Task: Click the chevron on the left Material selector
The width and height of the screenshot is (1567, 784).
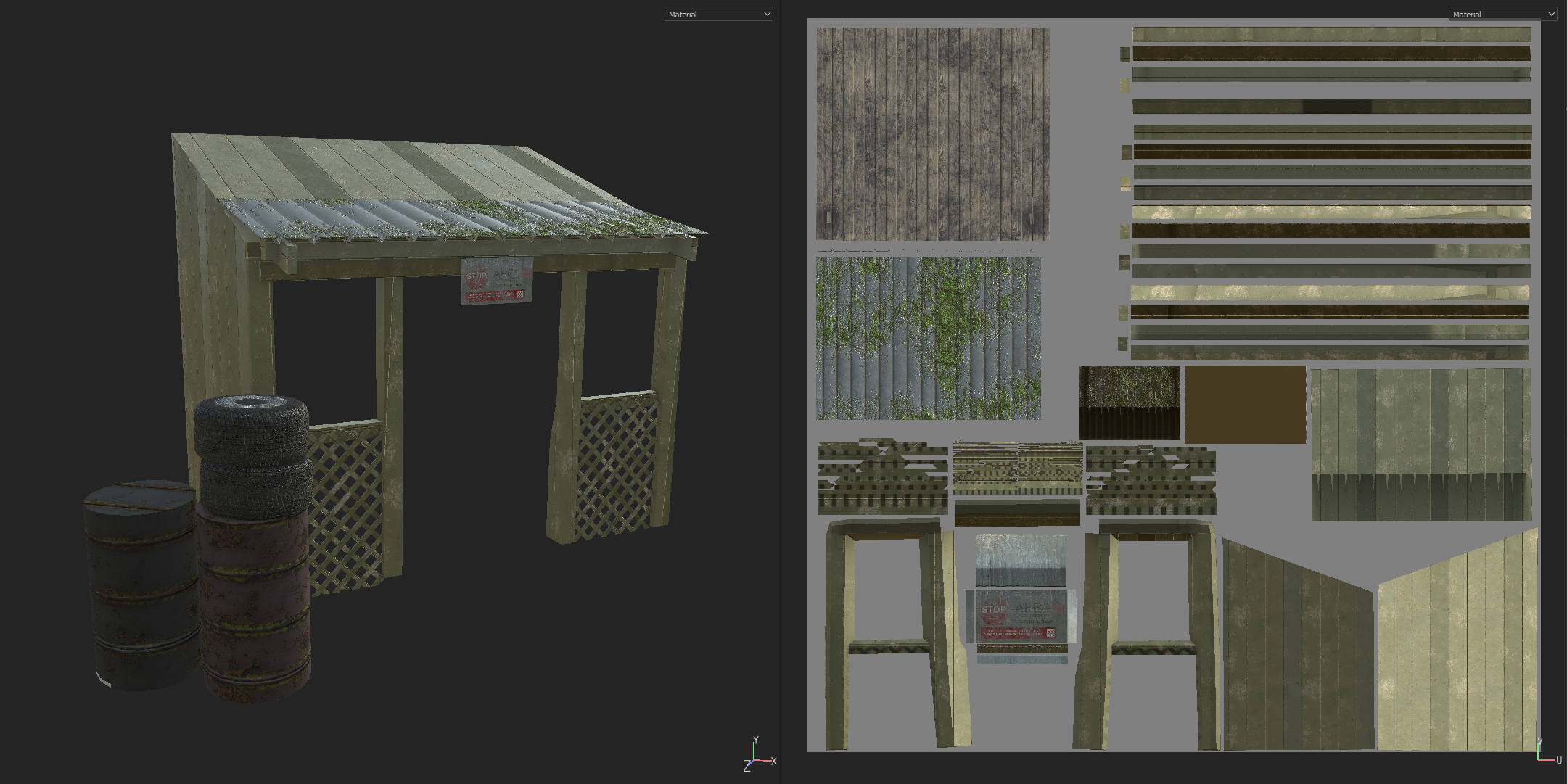Action: point(765,14)
